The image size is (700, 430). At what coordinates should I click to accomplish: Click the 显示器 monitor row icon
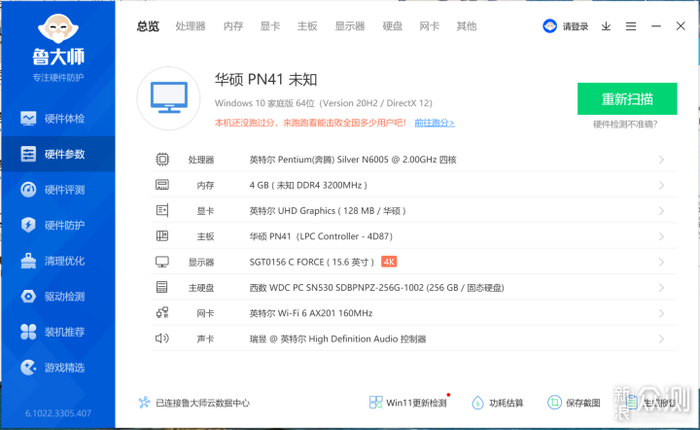(162, 262)
